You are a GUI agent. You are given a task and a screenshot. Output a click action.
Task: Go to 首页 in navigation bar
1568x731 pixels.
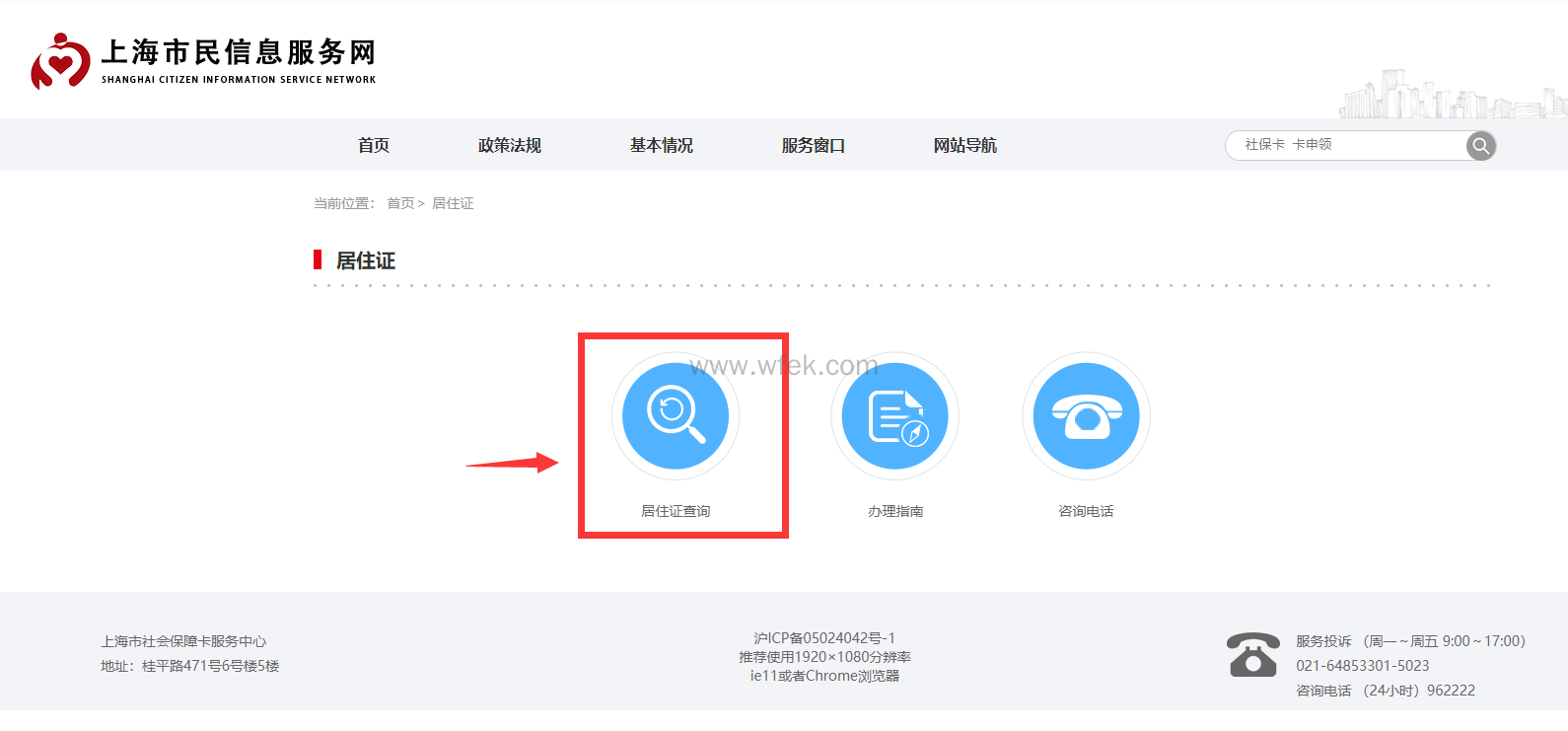pos(374,145)
